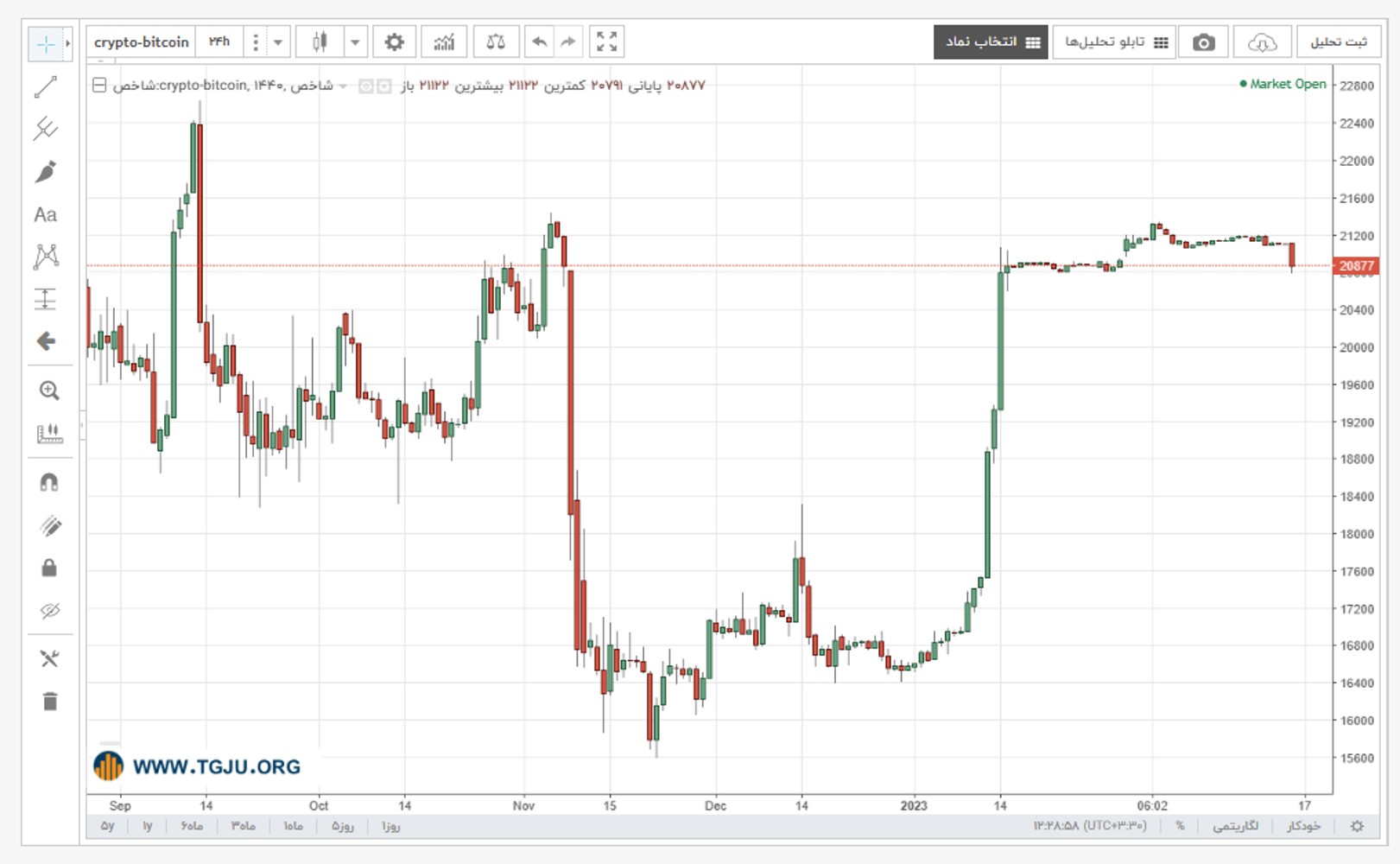The height and width of the screenshot is (864, 1400).
Task: Expand the chart style dropdown arrow
Action: pos(355,41)
